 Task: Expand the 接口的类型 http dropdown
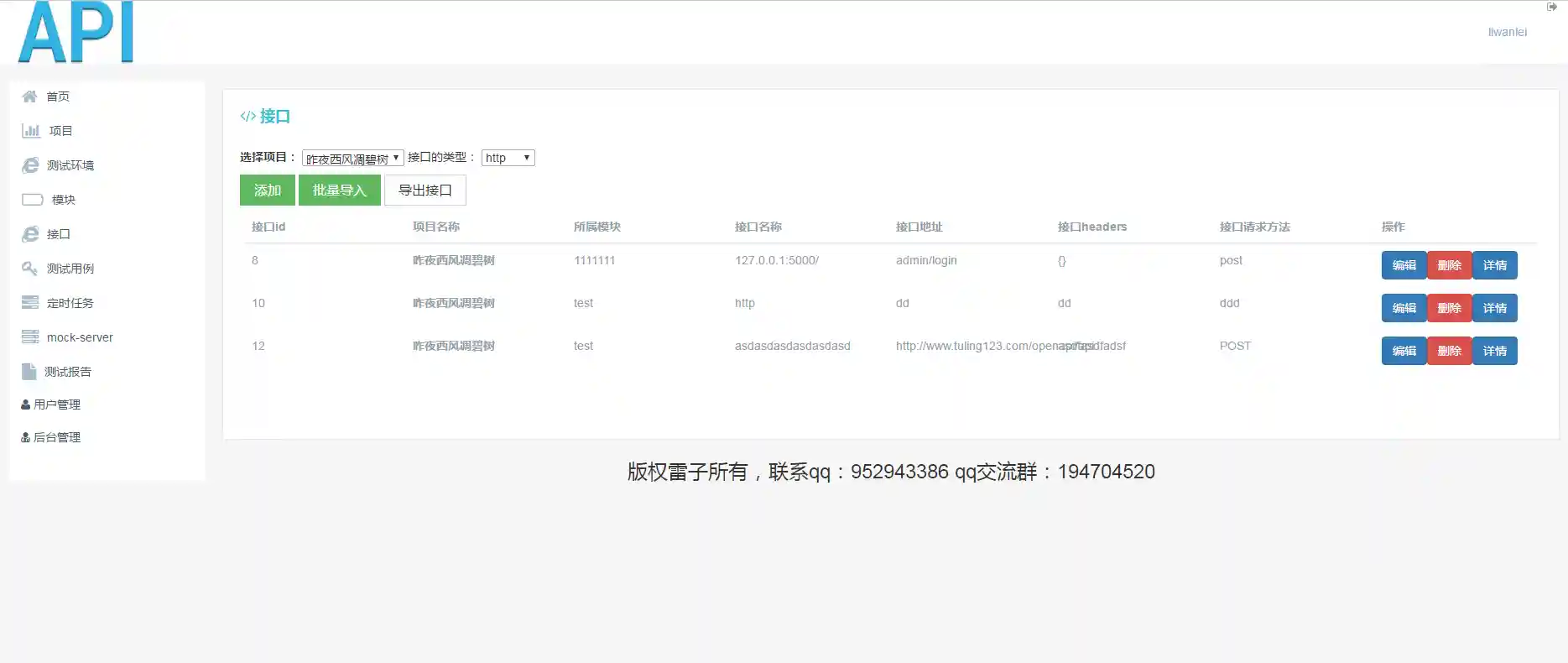coord(508,158)
